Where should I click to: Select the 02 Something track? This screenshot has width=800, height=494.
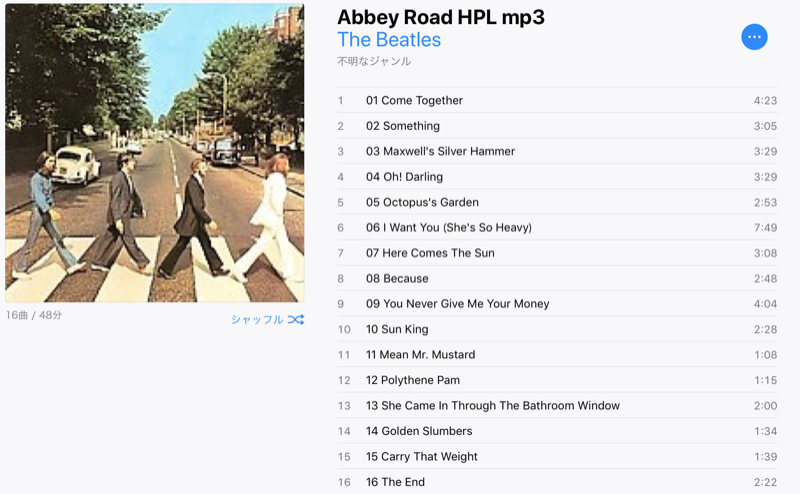557,126
